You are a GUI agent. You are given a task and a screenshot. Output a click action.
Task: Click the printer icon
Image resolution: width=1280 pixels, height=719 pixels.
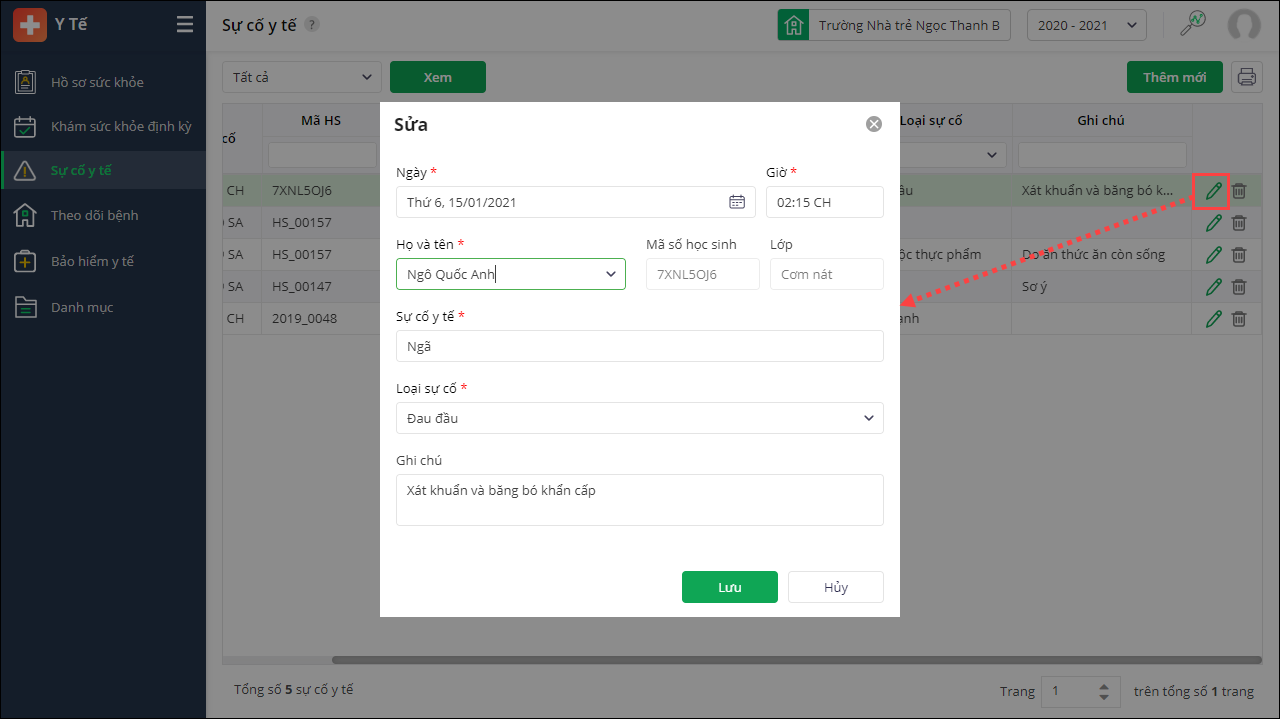tap(1245, 77)
